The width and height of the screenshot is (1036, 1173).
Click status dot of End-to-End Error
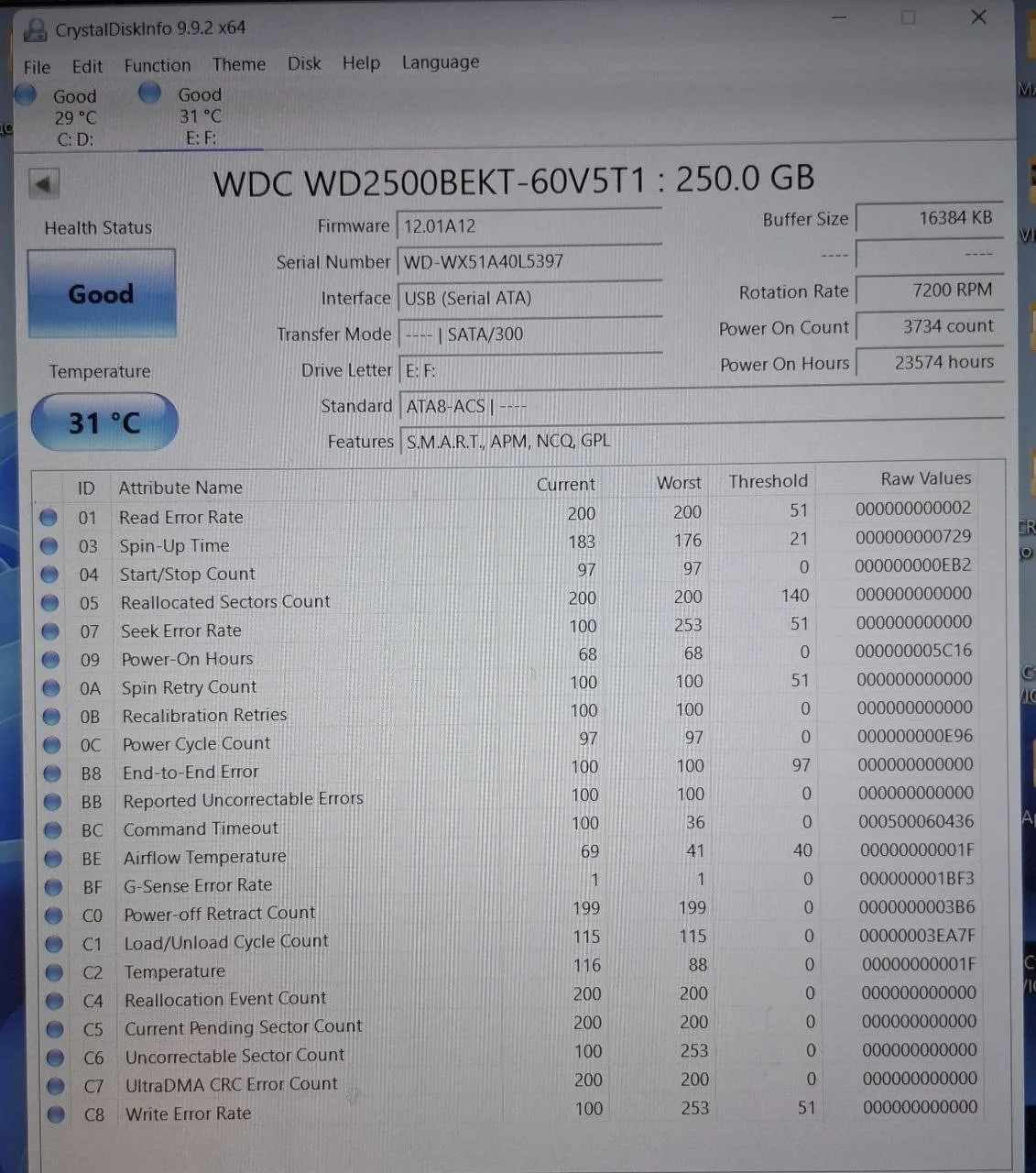tap(52, 773)
